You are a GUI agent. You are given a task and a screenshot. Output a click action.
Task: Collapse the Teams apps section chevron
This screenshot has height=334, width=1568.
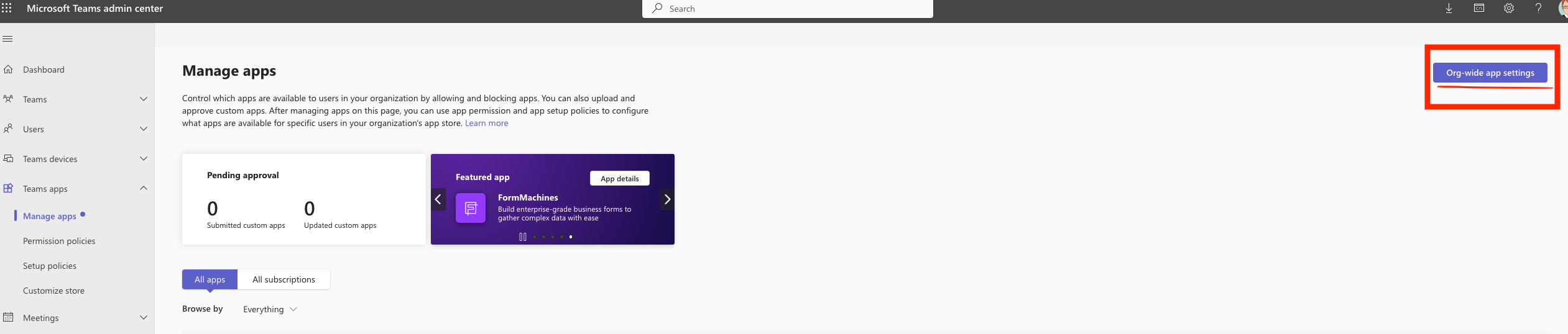pyautogui.click(x=144, y=188)
